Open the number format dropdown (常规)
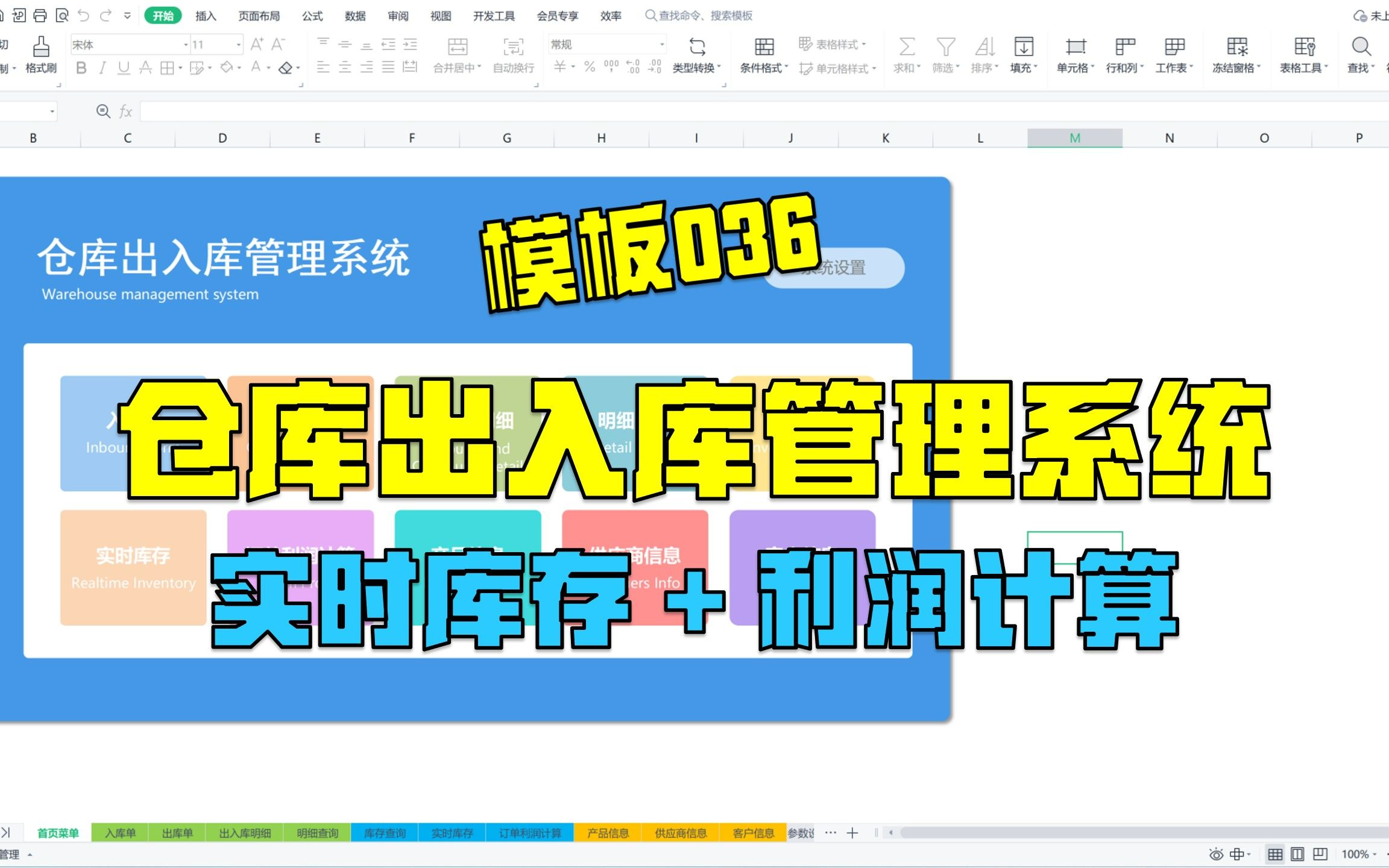 607,45
